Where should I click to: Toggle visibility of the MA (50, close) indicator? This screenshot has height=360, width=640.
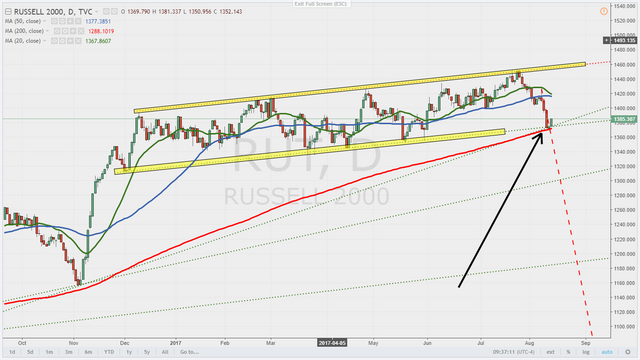point(55,21)
